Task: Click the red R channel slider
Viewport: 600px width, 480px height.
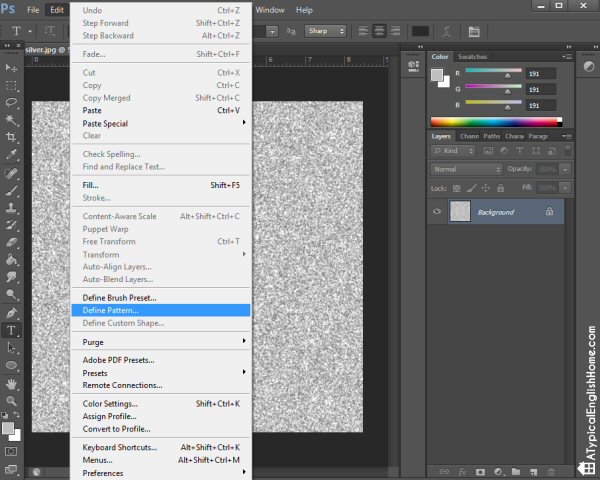Action: [x=494, y=70]
